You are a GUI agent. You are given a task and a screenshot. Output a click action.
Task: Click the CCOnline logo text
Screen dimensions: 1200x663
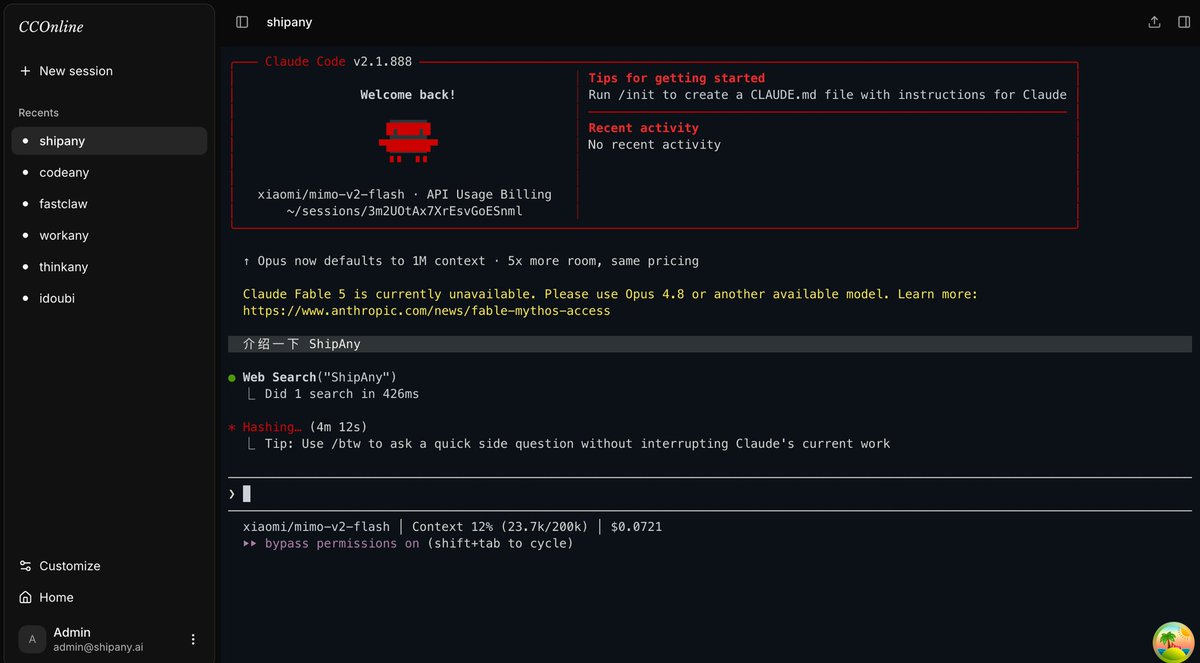[x=51, y=27]
